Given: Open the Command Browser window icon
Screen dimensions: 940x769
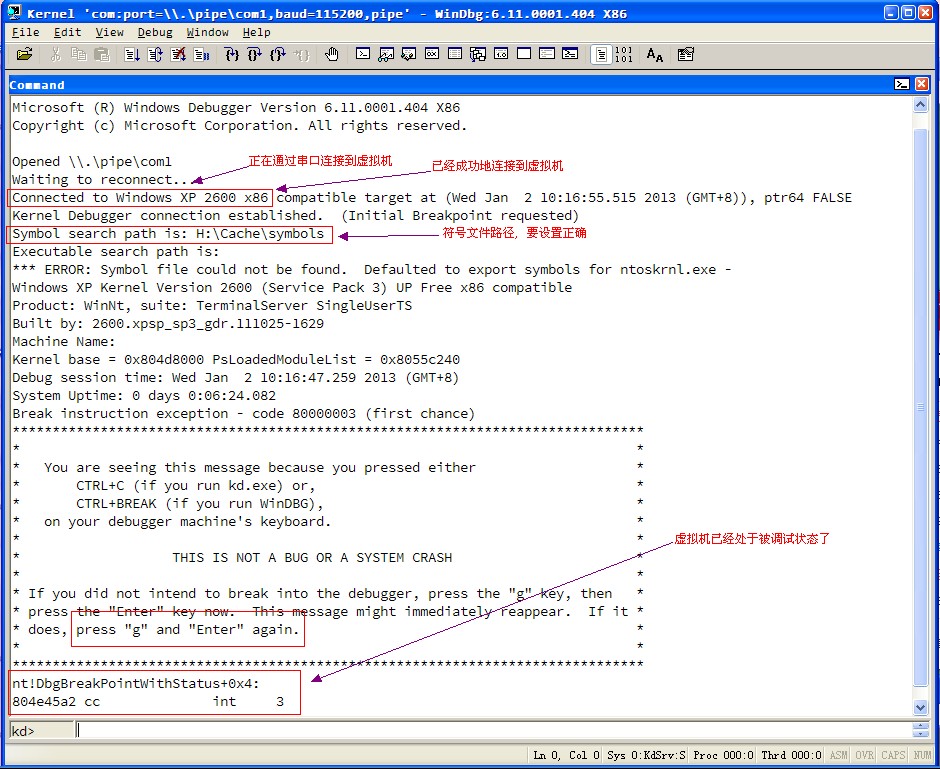Looking at the screenshot, I should (570, 54).
